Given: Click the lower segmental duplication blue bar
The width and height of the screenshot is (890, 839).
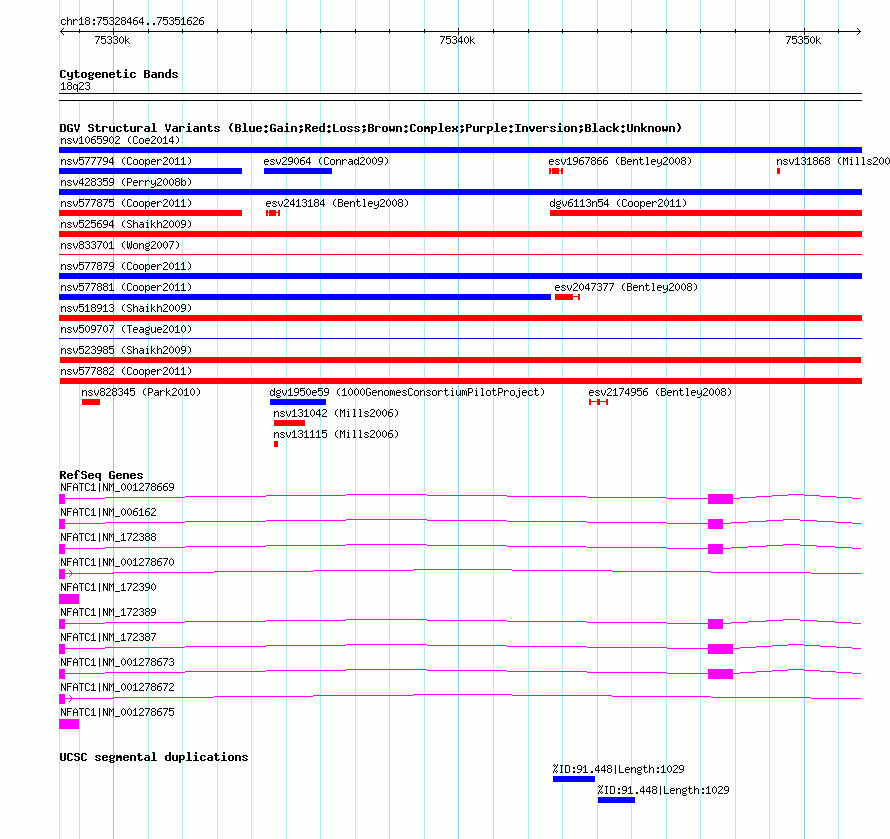Looking at the screenshot, I should coord(616,800).
